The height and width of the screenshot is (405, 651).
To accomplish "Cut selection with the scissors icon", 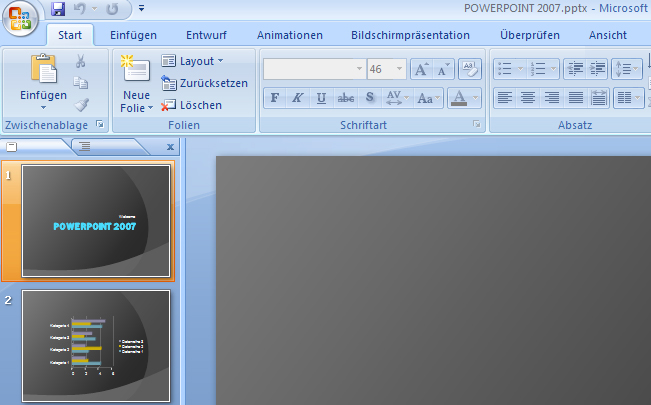I will [81, 61].
